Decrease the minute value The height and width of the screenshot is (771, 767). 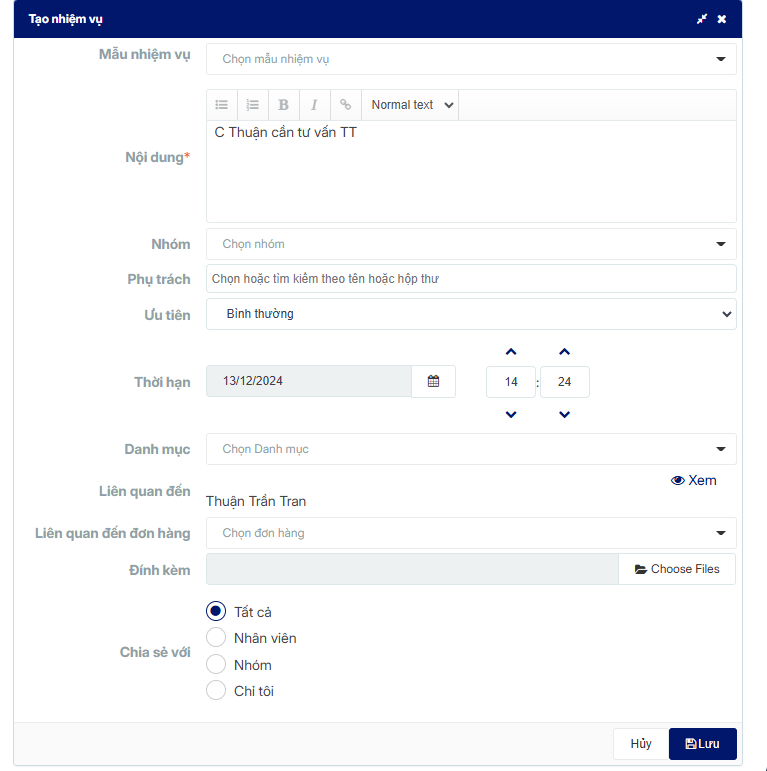coord(564,415)
